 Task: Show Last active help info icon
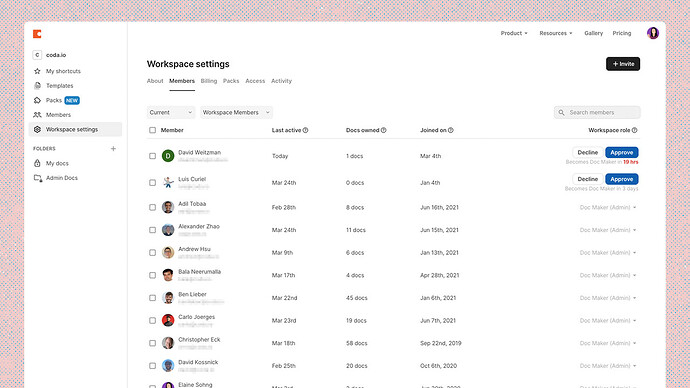pyautogui.click(x=305, y=130)
